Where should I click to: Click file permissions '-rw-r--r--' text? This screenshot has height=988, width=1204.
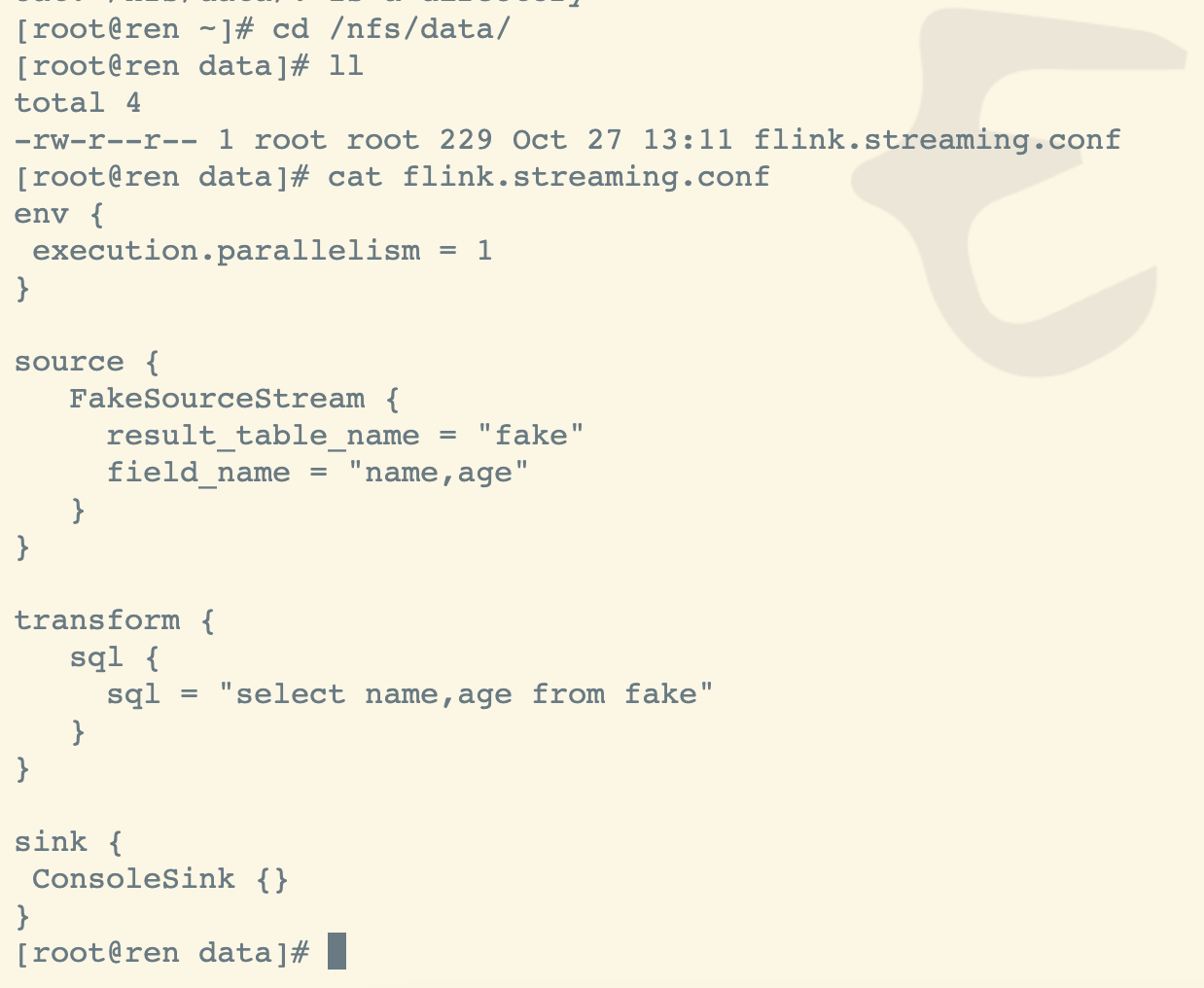point(105,140)
